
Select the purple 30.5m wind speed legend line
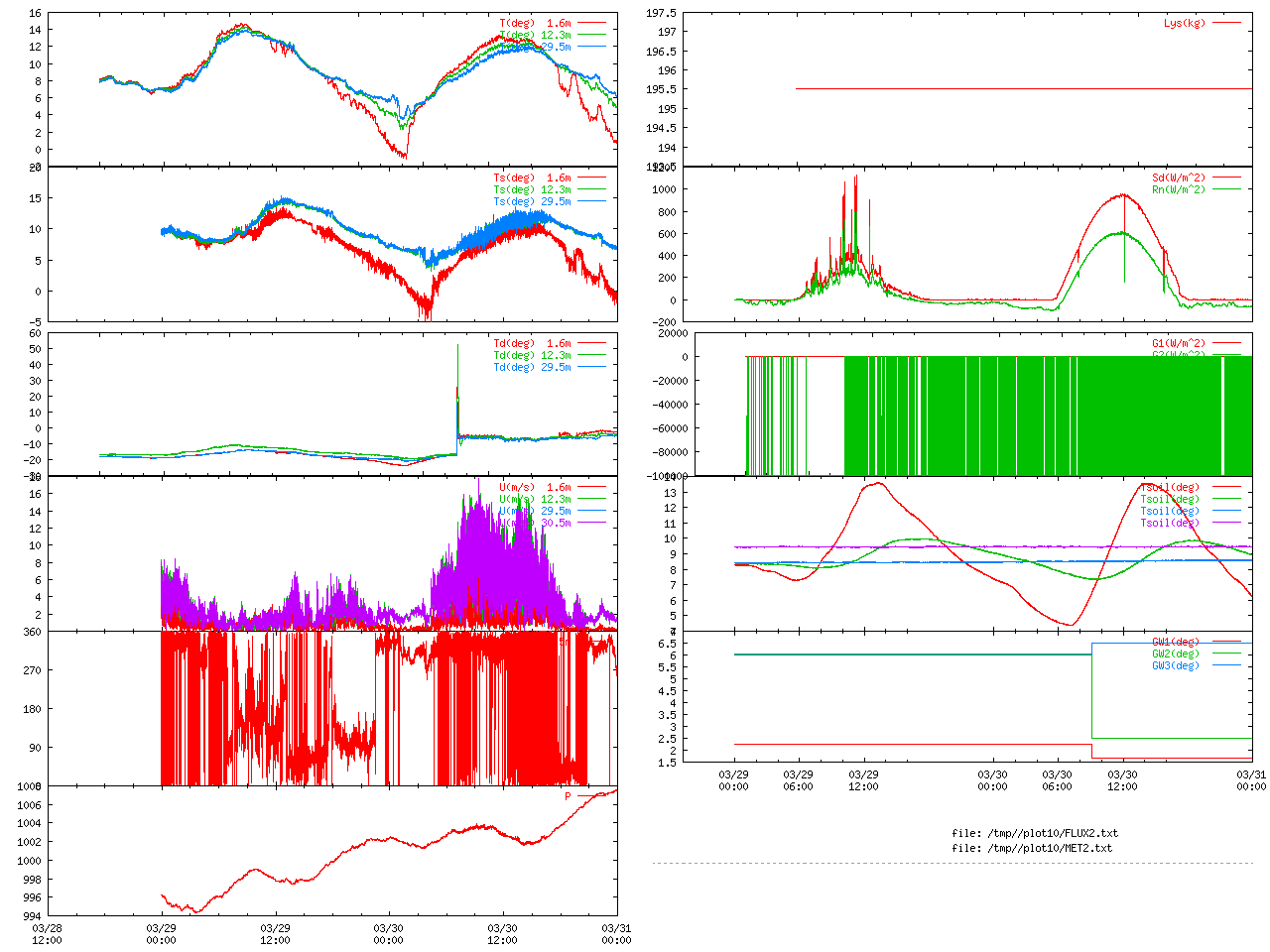pyautogui.click(x=592, y=523)
